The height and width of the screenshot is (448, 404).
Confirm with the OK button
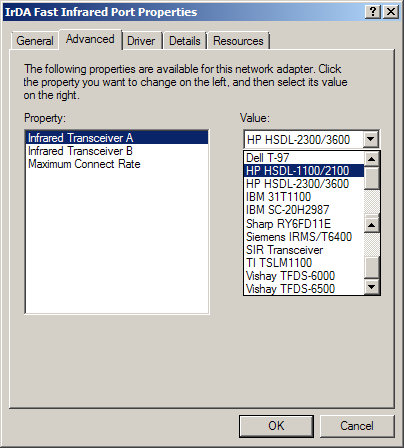[276, 426]
